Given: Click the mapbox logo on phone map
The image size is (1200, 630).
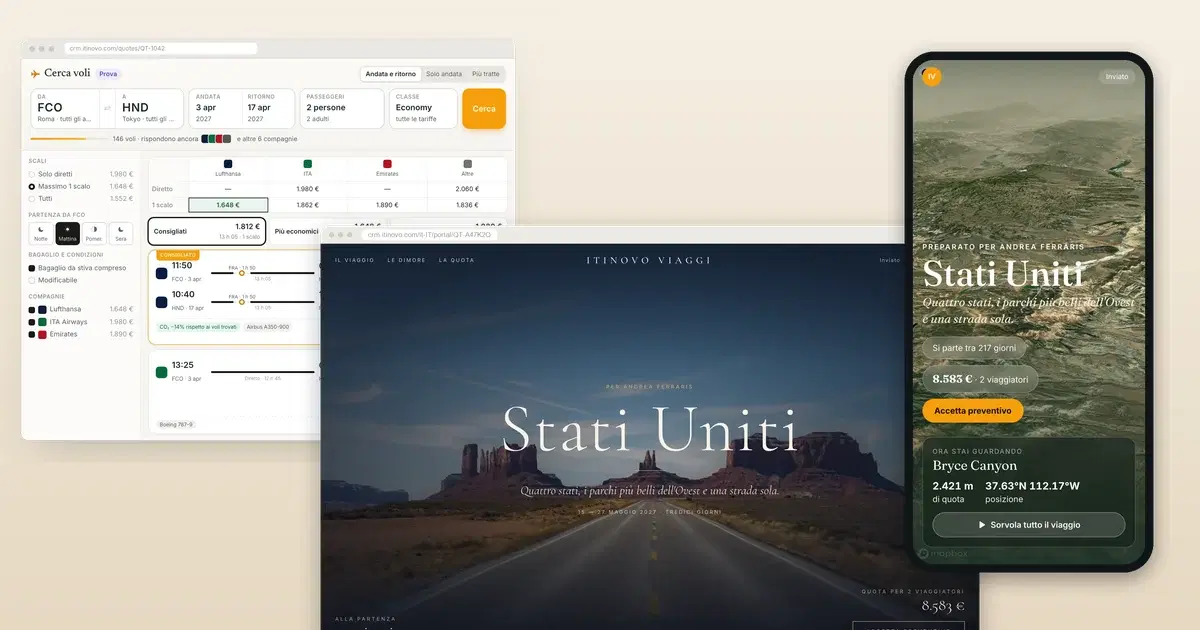Looking at the screenshot, I should point(945,553).
